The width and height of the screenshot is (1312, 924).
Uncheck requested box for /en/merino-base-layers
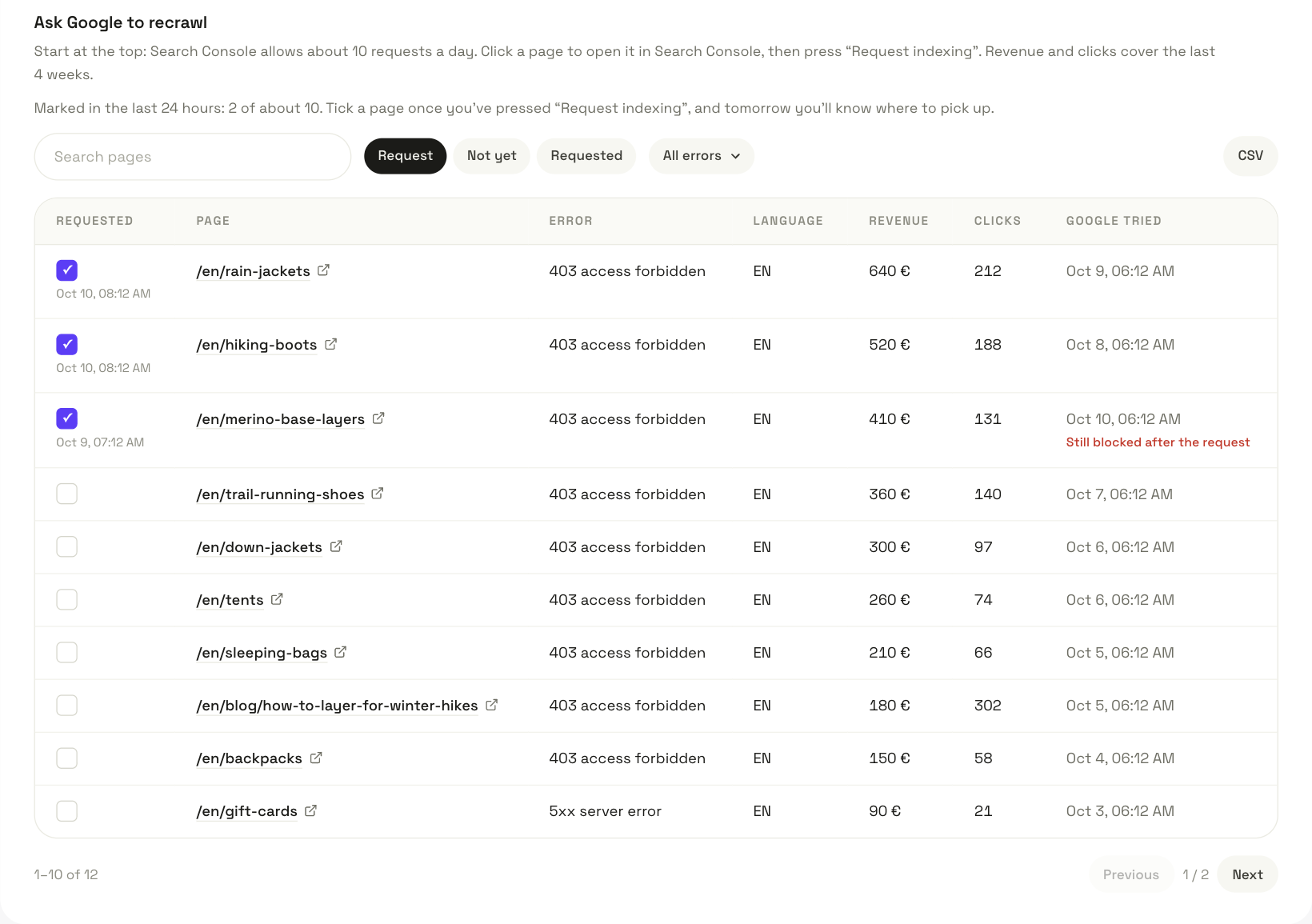67,418
